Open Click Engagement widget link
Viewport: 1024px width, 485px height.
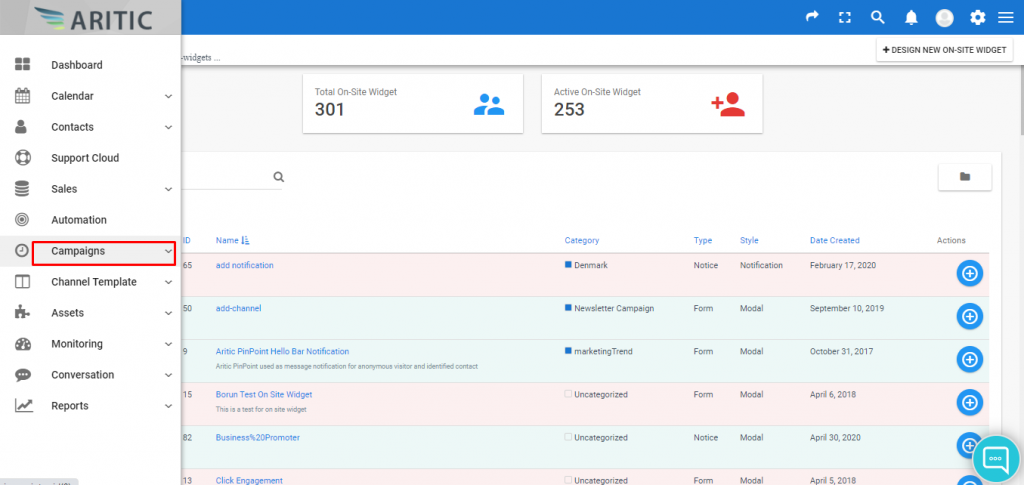tap(249, 480)
